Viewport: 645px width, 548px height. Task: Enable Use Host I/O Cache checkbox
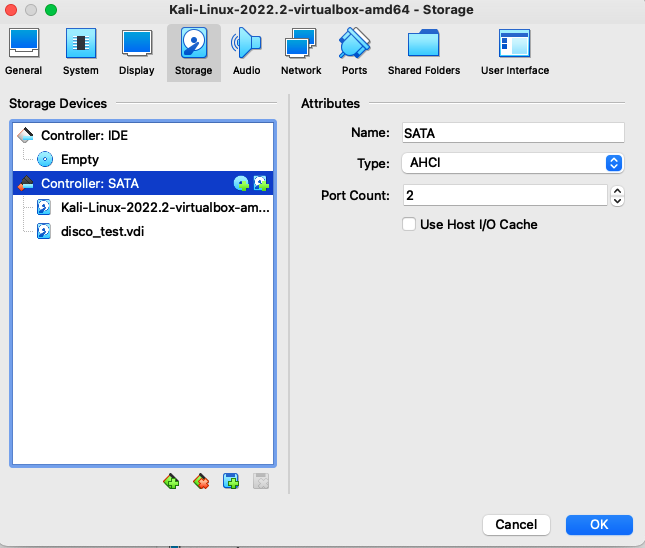click(x=409, y=224)
